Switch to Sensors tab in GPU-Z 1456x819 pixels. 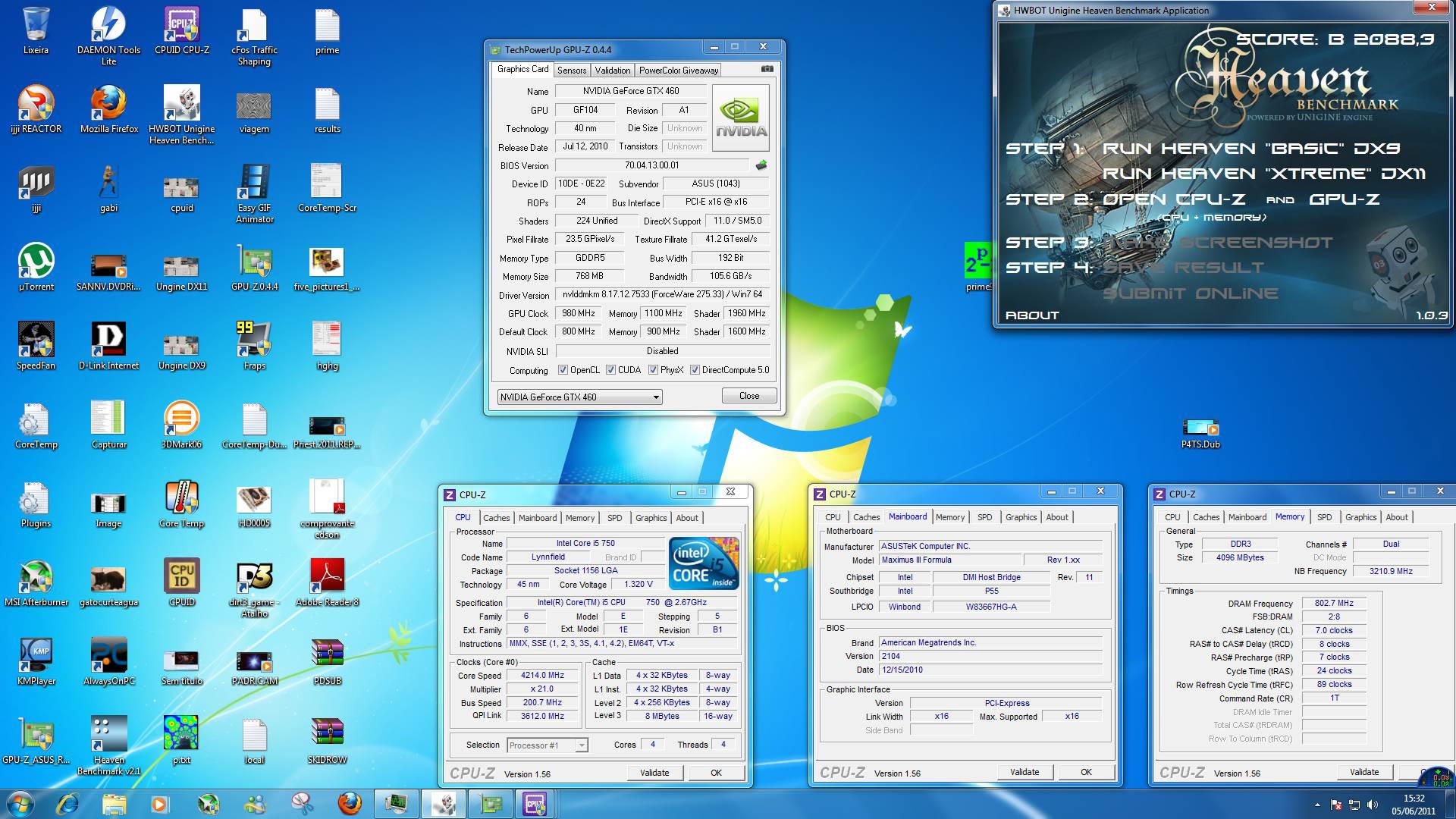tap(572, 70)
